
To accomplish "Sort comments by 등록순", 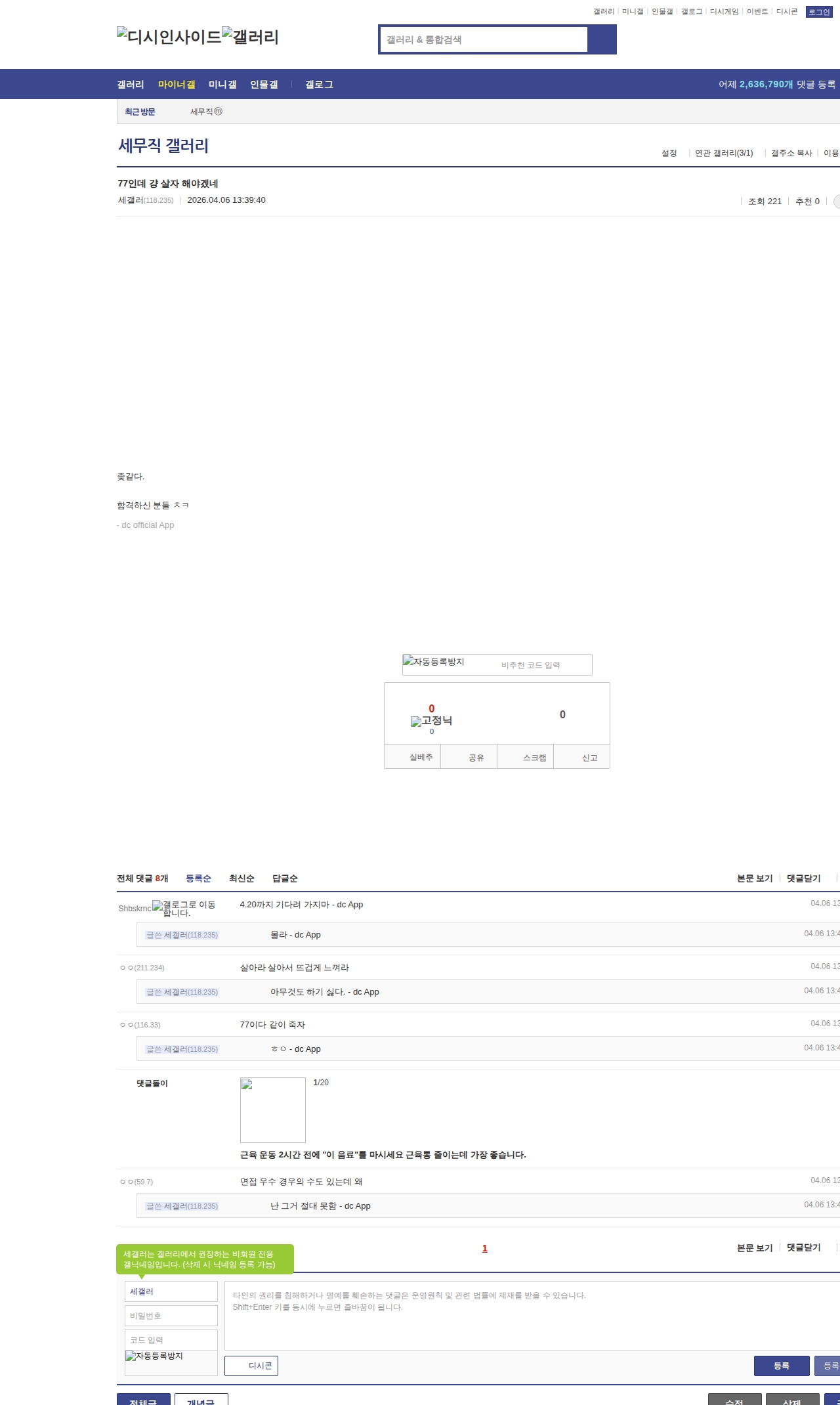I will point(198,878).
